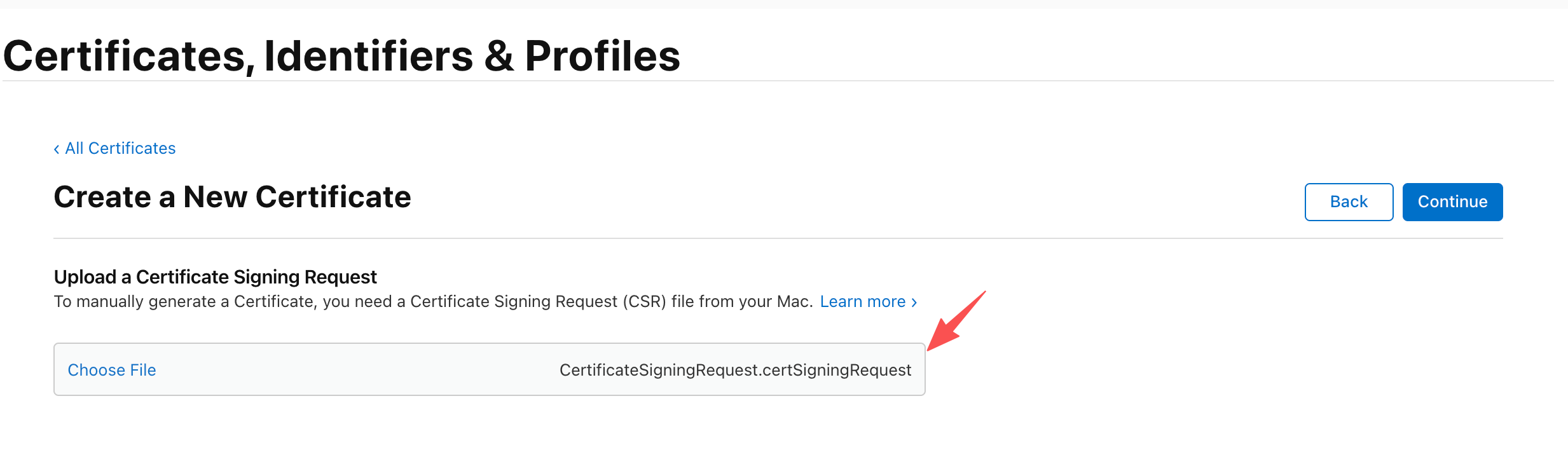Click the chevron after Learn more
Viewport: 1568px width, 450px height.
914,303
